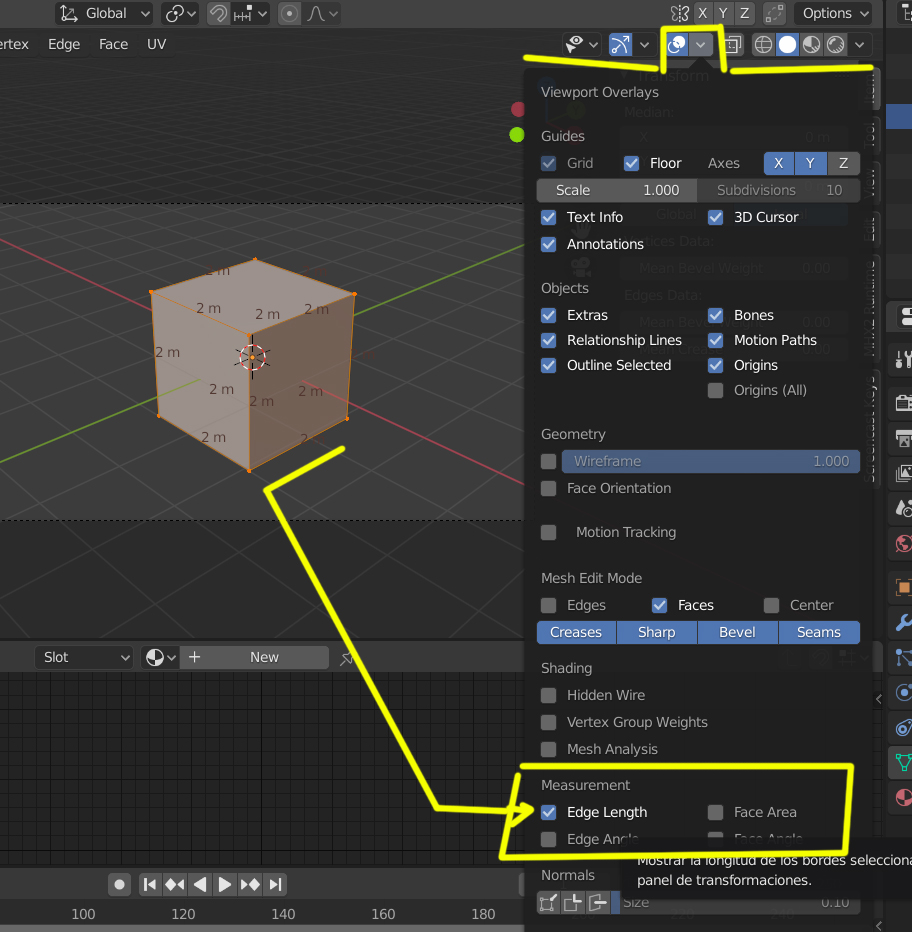Enable Face Orientation overlay

point(549,488)
